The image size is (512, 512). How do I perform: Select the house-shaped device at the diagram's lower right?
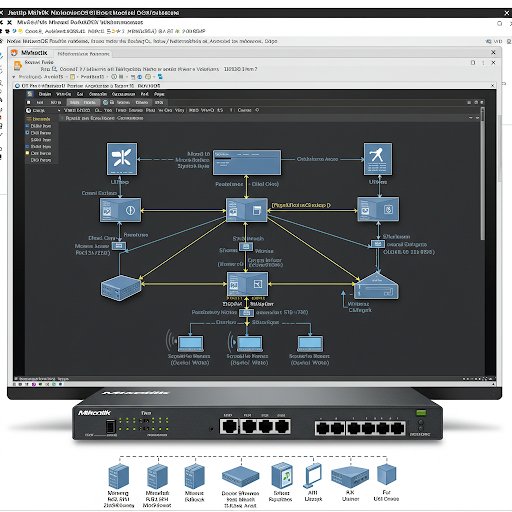[x=376, y=286]
